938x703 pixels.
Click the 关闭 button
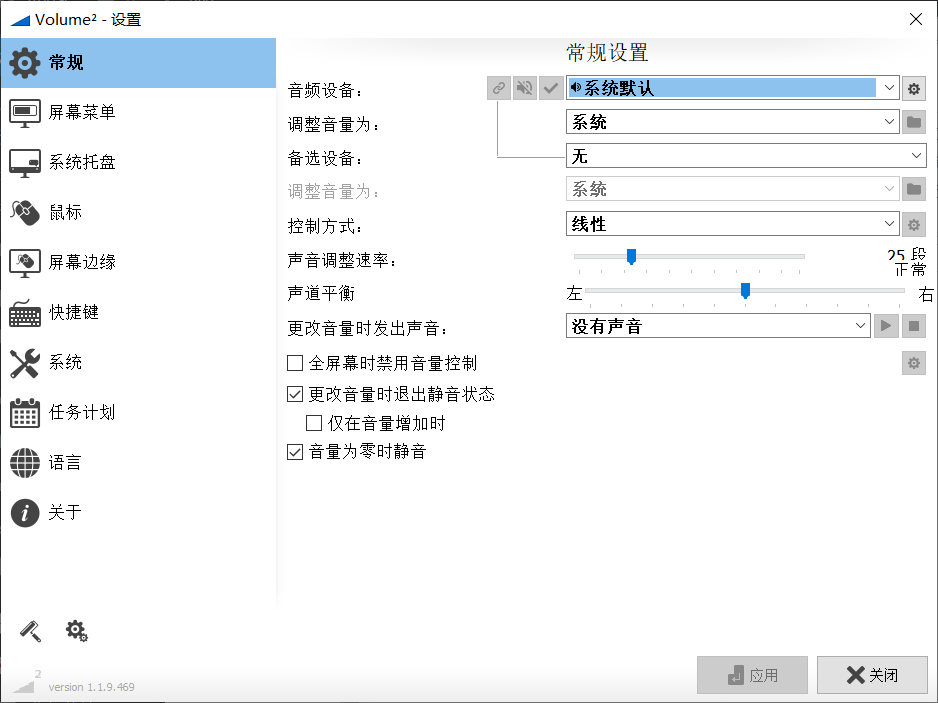[x=872, y=675]
